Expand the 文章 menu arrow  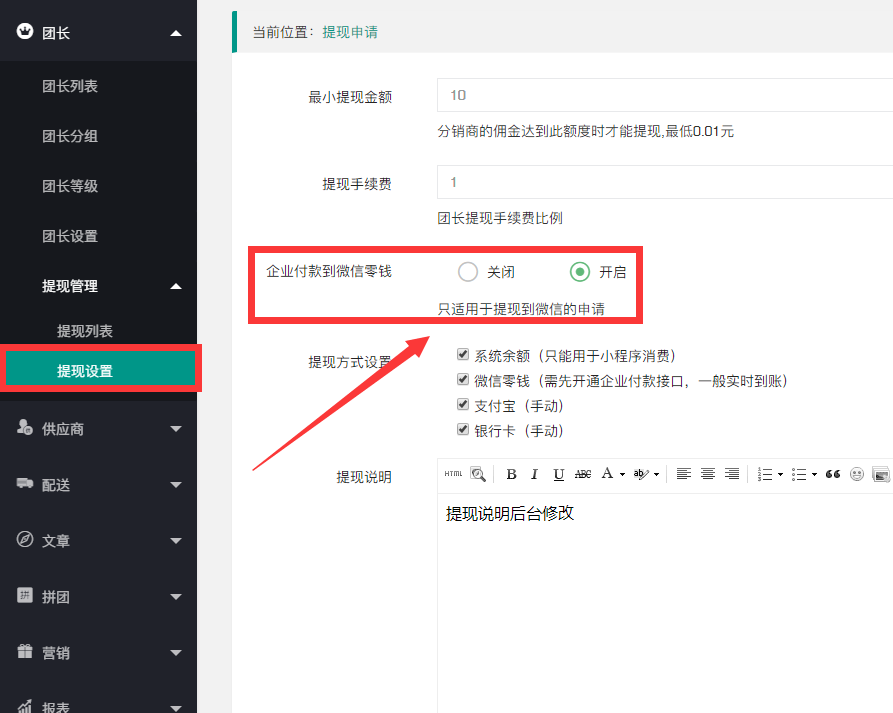[176, 540]
